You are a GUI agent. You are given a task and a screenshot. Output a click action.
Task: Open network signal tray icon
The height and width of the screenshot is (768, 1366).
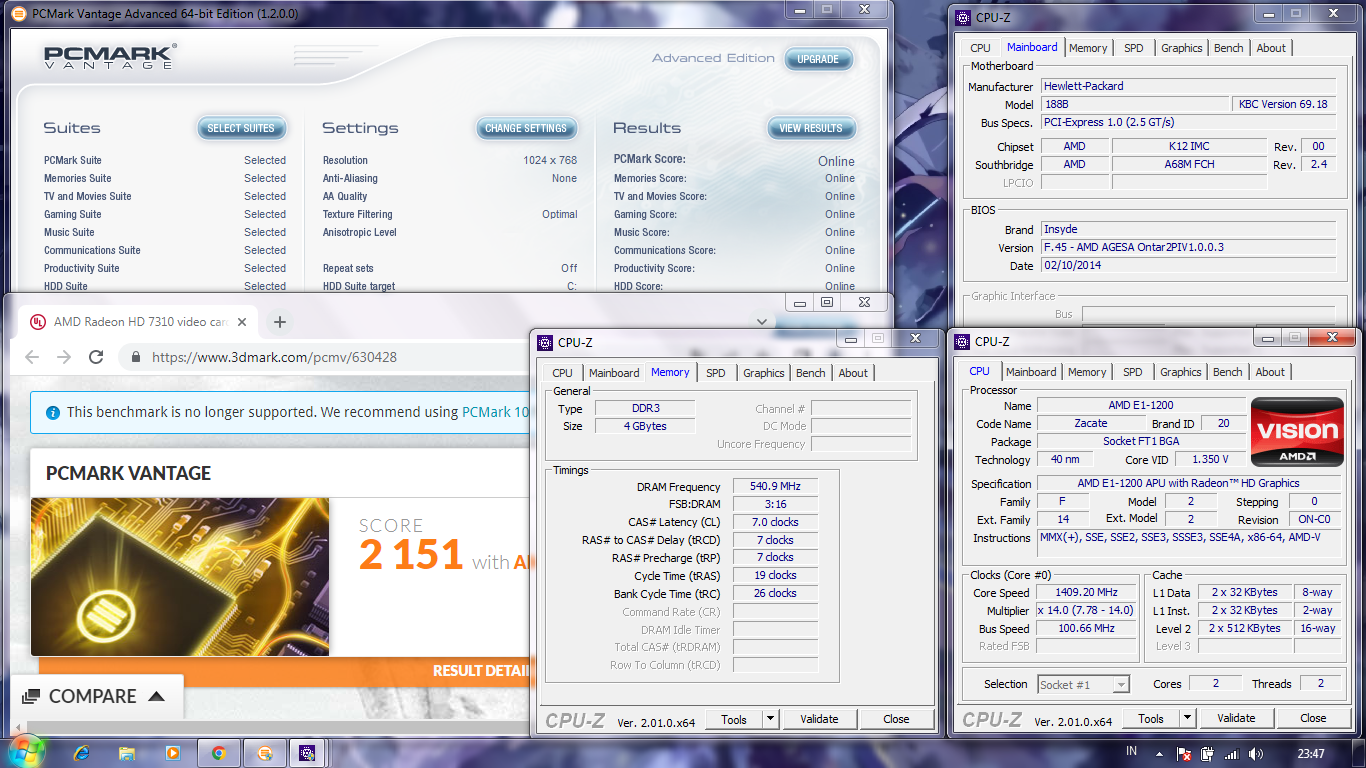pos(1231,754)
